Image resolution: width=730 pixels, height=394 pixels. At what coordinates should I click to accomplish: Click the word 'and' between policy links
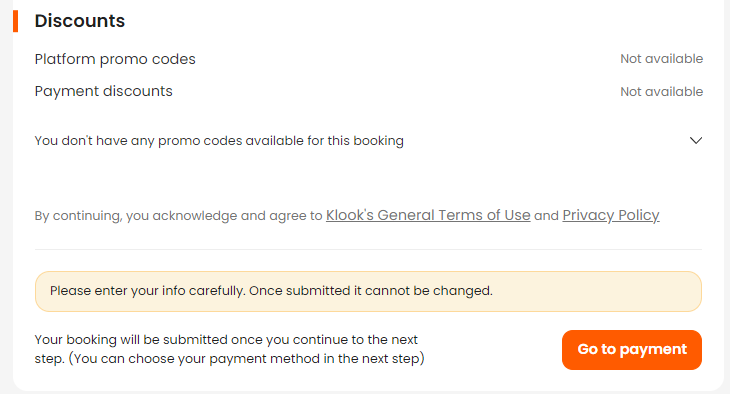(x=546, y=216)
